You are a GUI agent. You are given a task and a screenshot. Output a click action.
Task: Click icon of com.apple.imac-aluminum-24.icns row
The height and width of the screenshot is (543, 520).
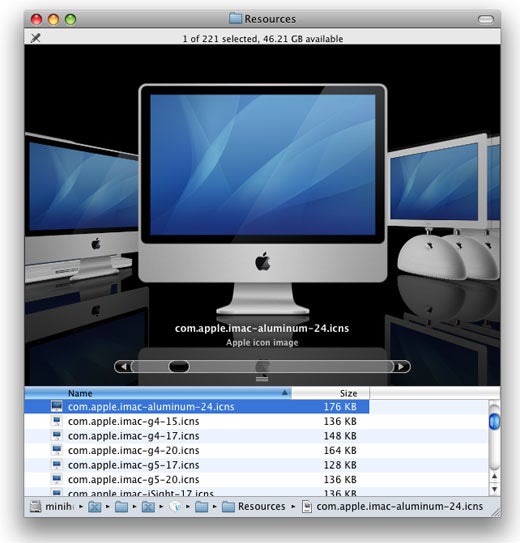[56, 406]
